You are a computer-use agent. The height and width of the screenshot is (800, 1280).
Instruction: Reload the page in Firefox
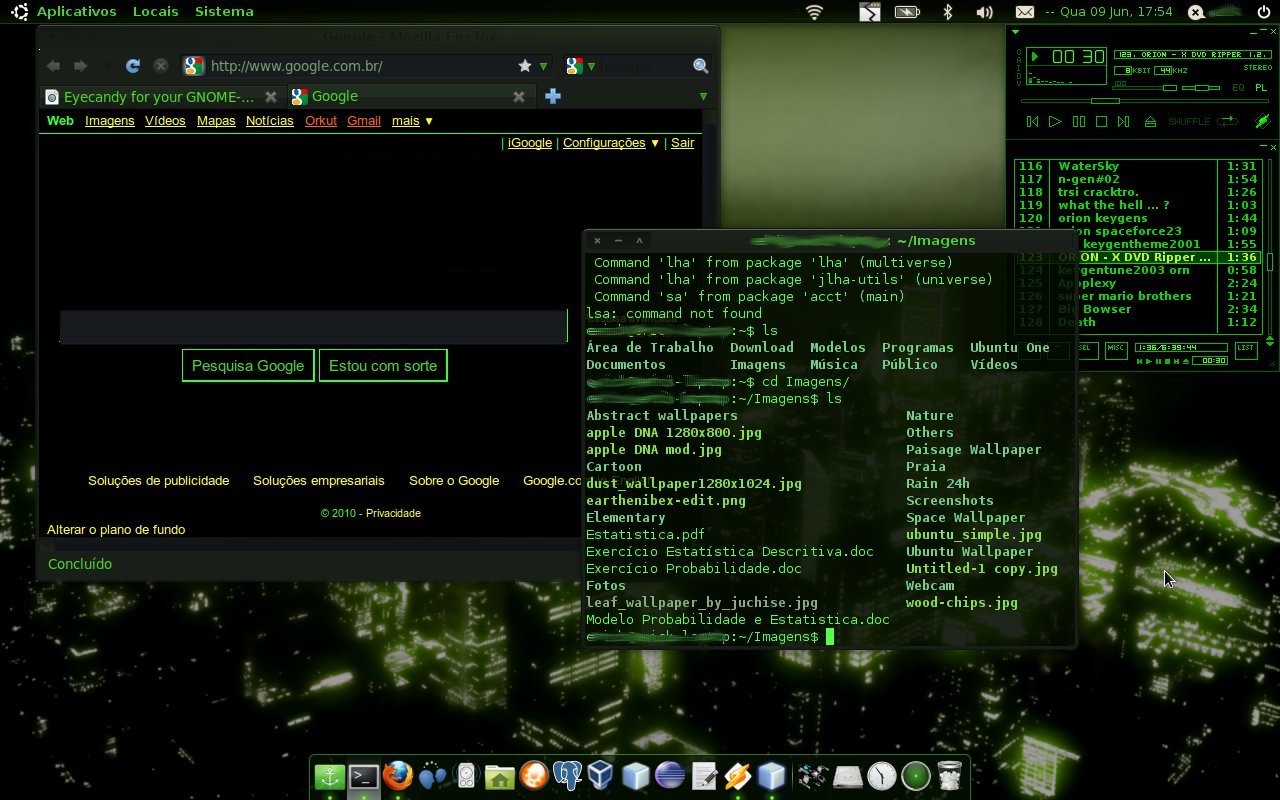coord(132,66)
